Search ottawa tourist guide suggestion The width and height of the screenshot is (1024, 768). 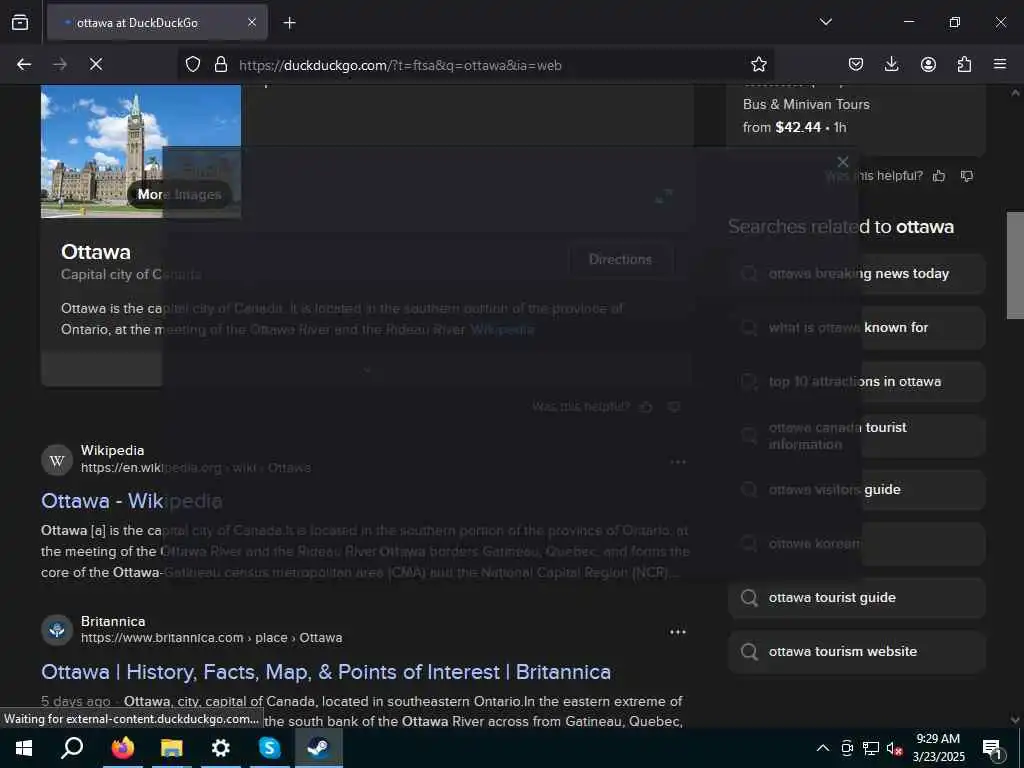click(857, 598)
